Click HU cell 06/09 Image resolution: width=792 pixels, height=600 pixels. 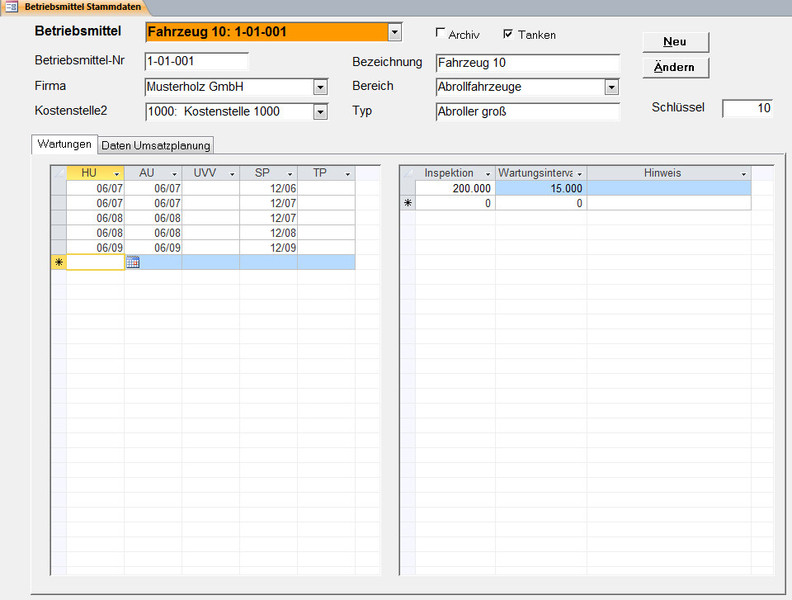[x=95, y=247]
